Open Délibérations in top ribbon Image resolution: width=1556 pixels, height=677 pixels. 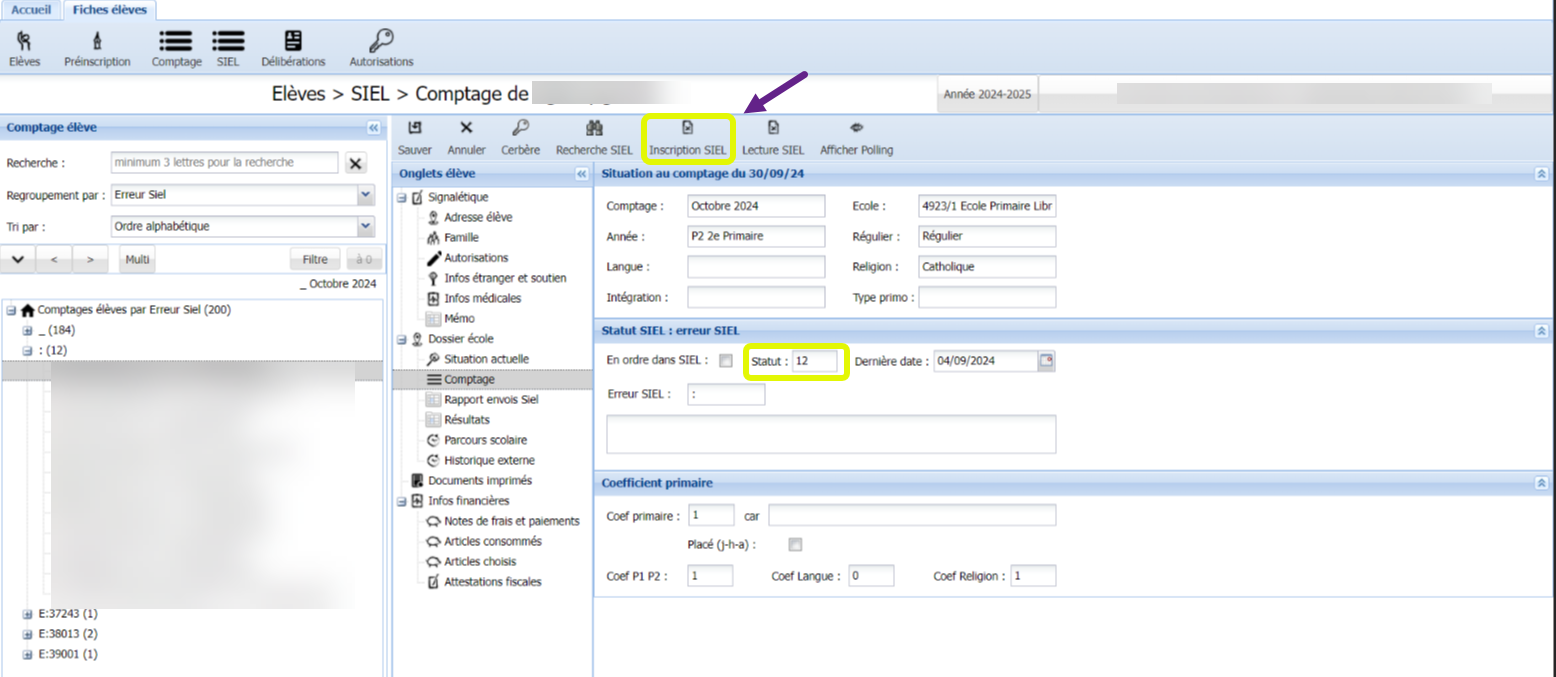pos(293,41)
